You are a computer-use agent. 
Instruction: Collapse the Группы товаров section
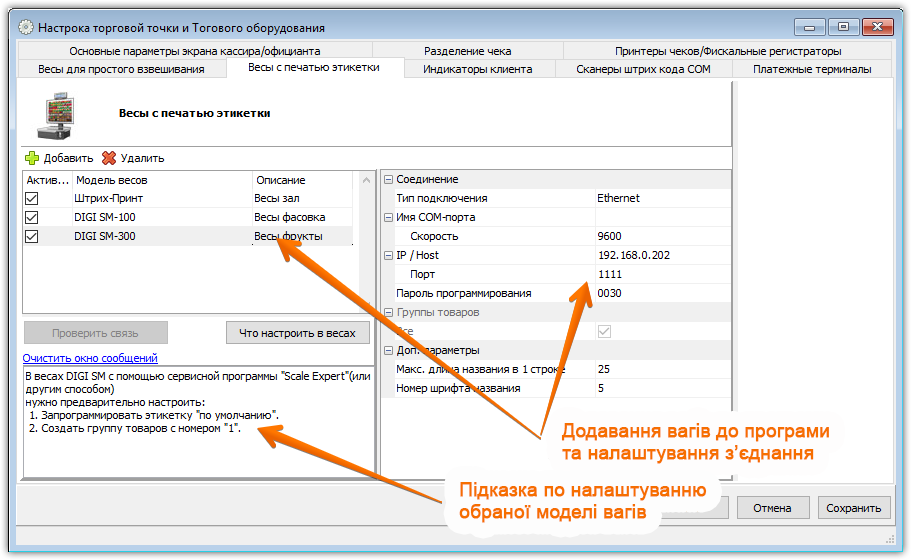389,313
